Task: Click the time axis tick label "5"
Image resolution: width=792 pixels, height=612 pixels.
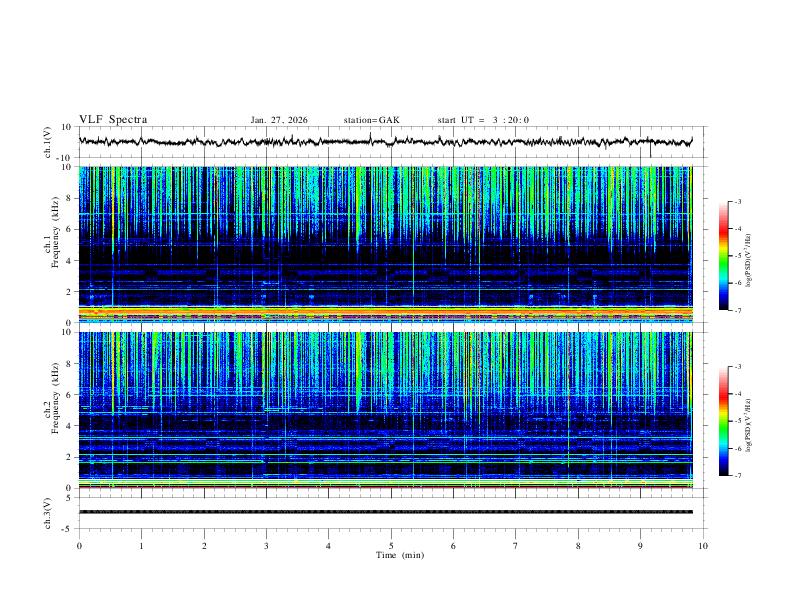Action: click(391, 546)
